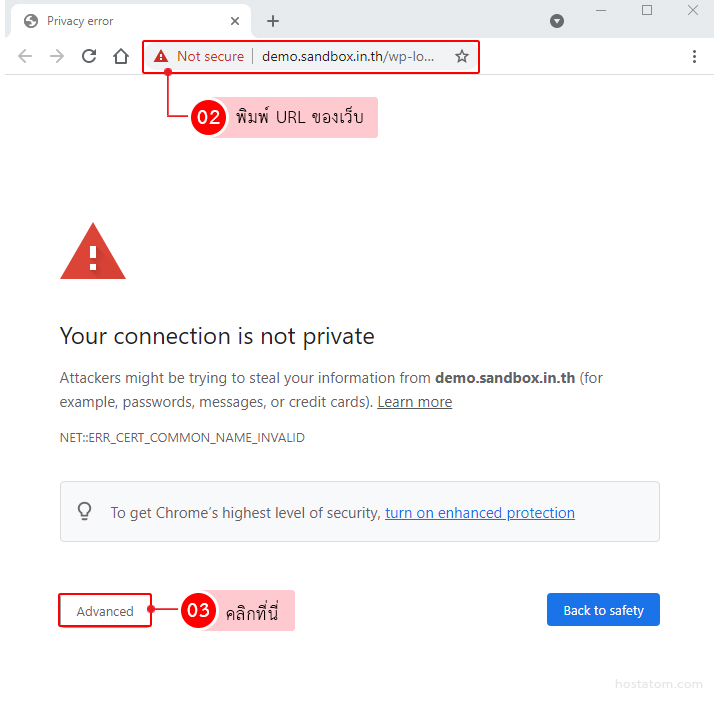Open Chrome's three-dot menu
The width and height of the screenshot is (720, 703).
coord(694,57)
